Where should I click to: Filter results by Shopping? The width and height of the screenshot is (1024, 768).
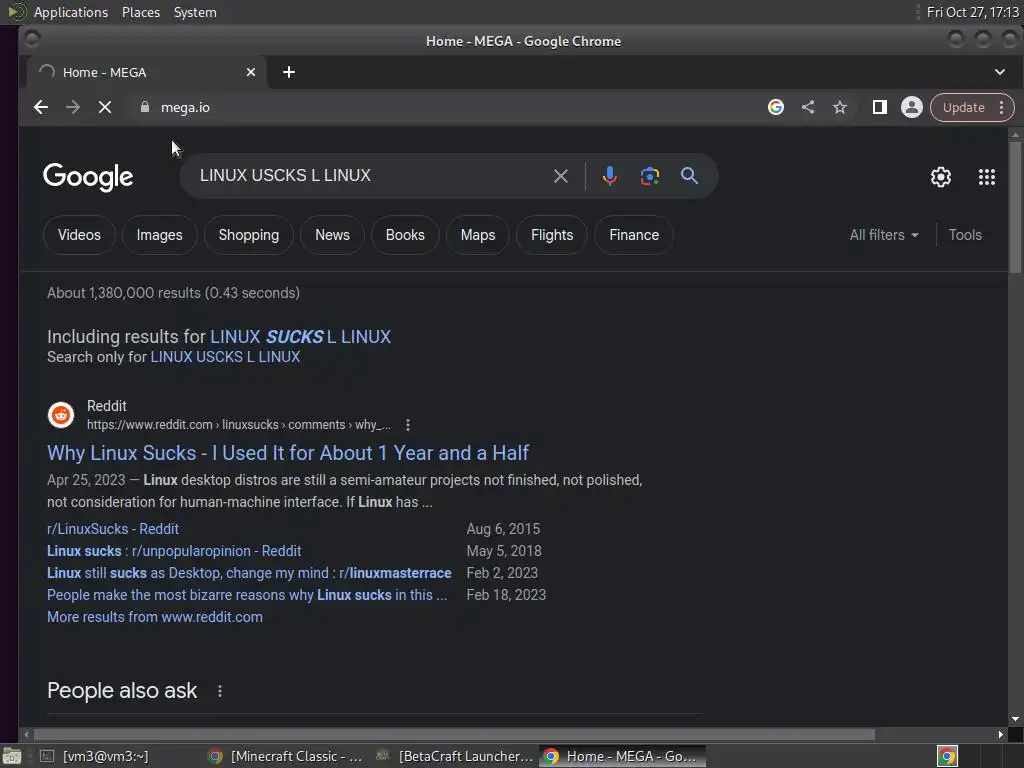click(x=248, y=235)
